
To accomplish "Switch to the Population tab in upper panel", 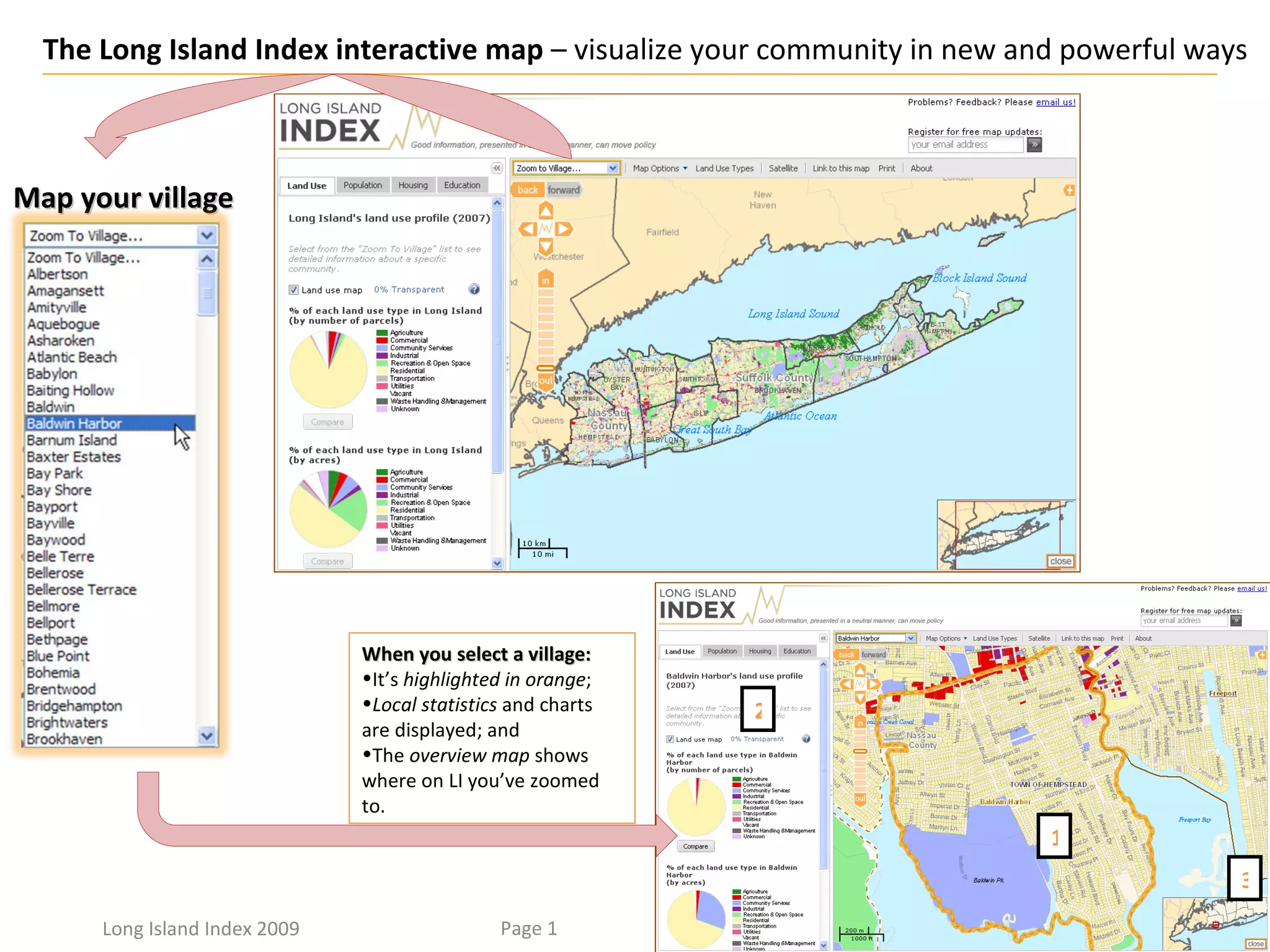I will (363, 185).
